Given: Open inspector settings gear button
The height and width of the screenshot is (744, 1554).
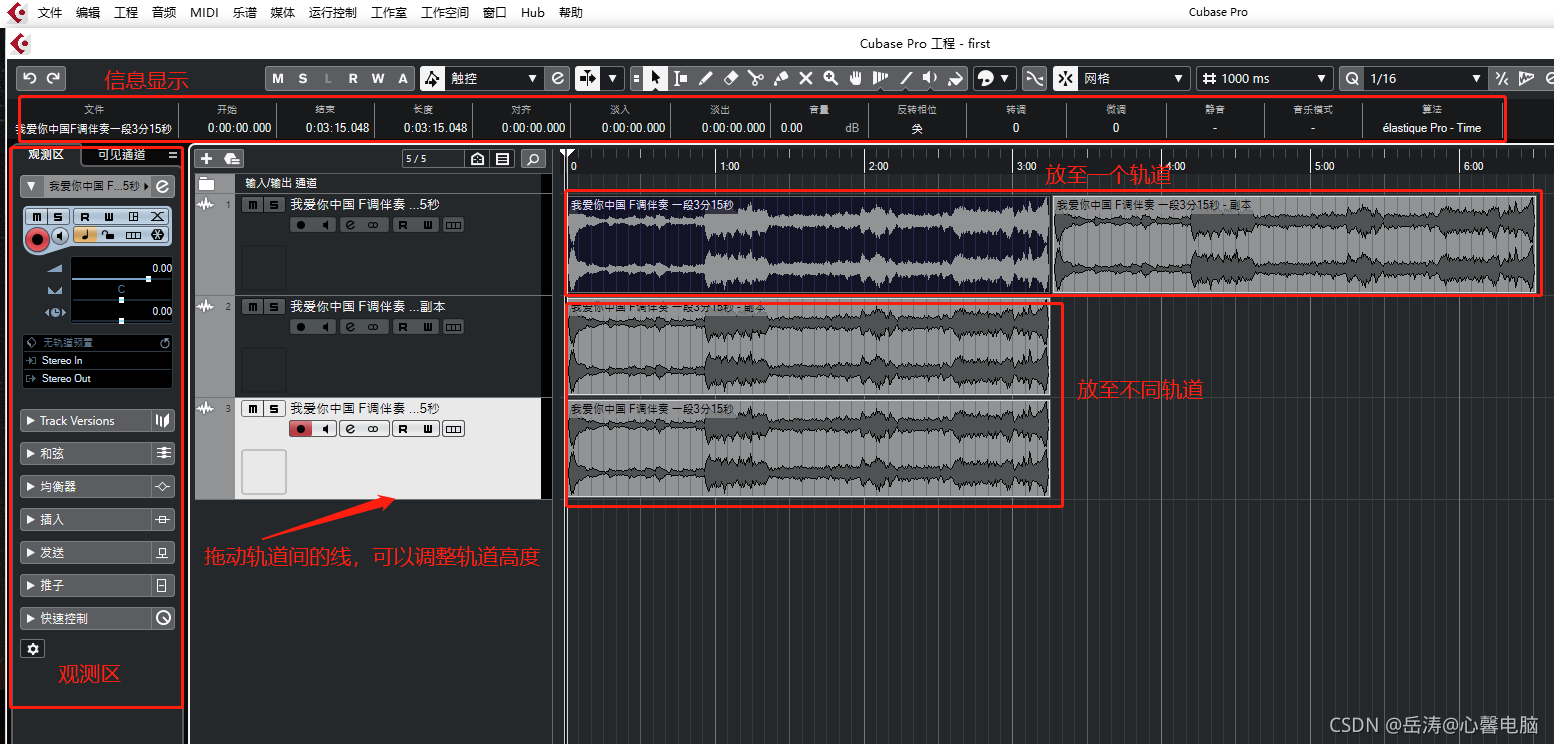Looking at the screenshot, I should 33,649.
